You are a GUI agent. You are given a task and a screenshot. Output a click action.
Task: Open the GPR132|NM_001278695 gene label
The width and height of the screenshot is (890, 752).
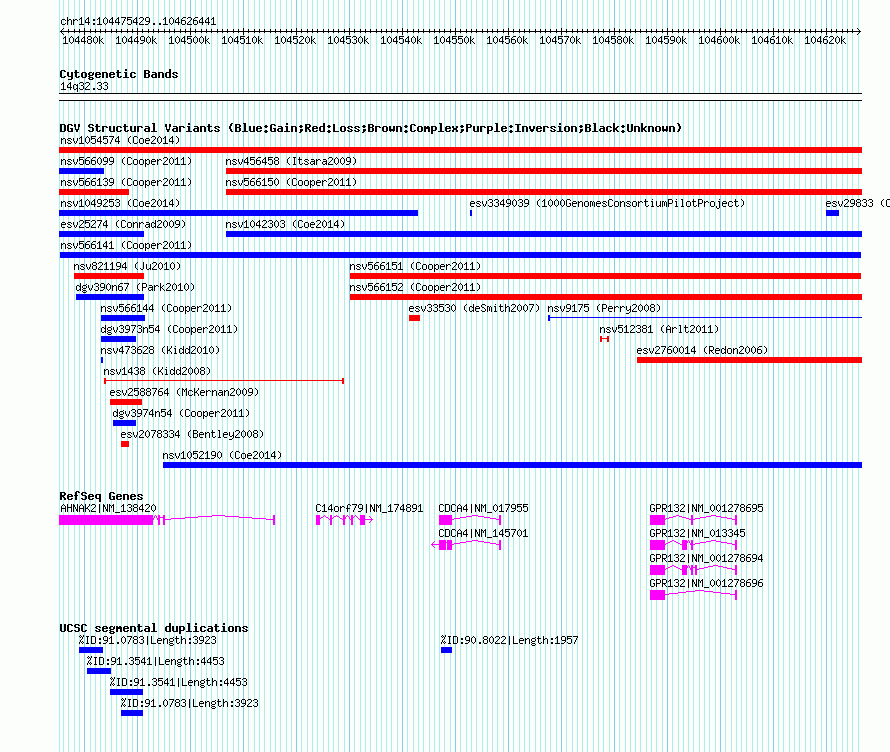[706, 508]
